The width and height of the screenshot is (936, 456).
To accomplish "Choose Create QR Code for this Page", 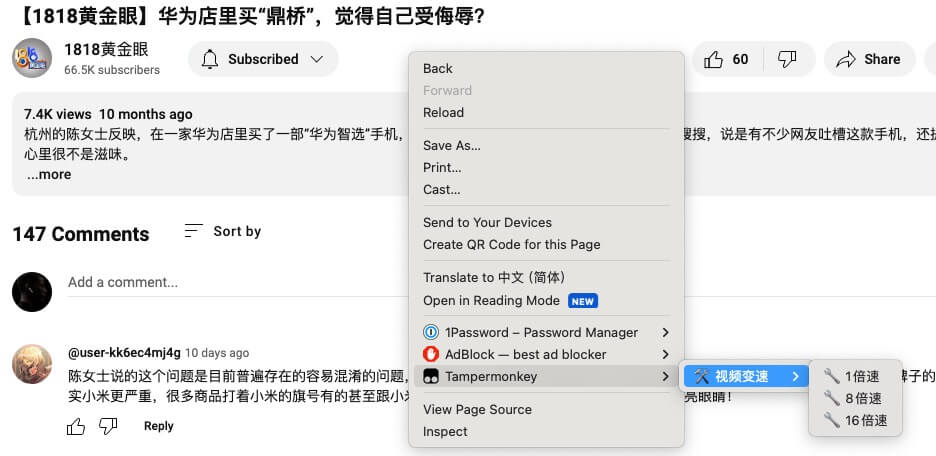I will click(x=546, y=245).
